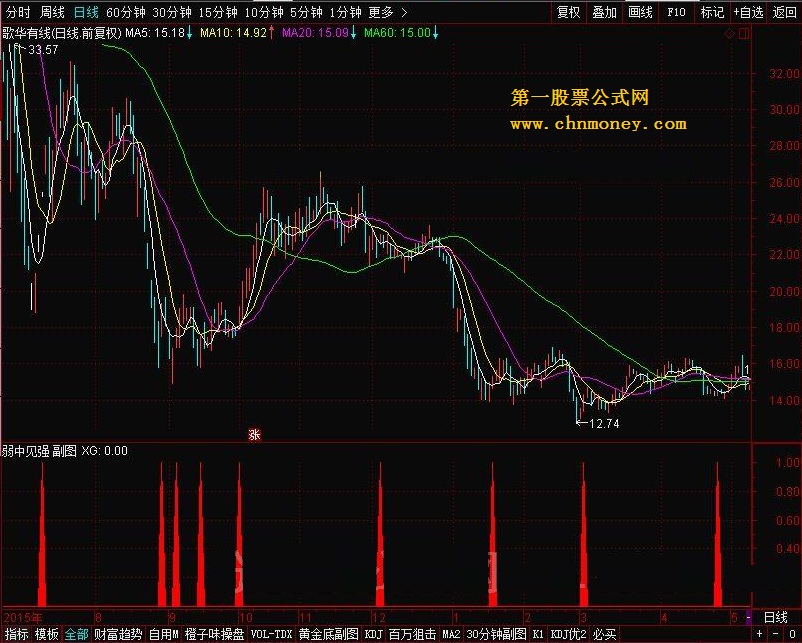Click the 弱中见强 副图 indicator name

39,451
